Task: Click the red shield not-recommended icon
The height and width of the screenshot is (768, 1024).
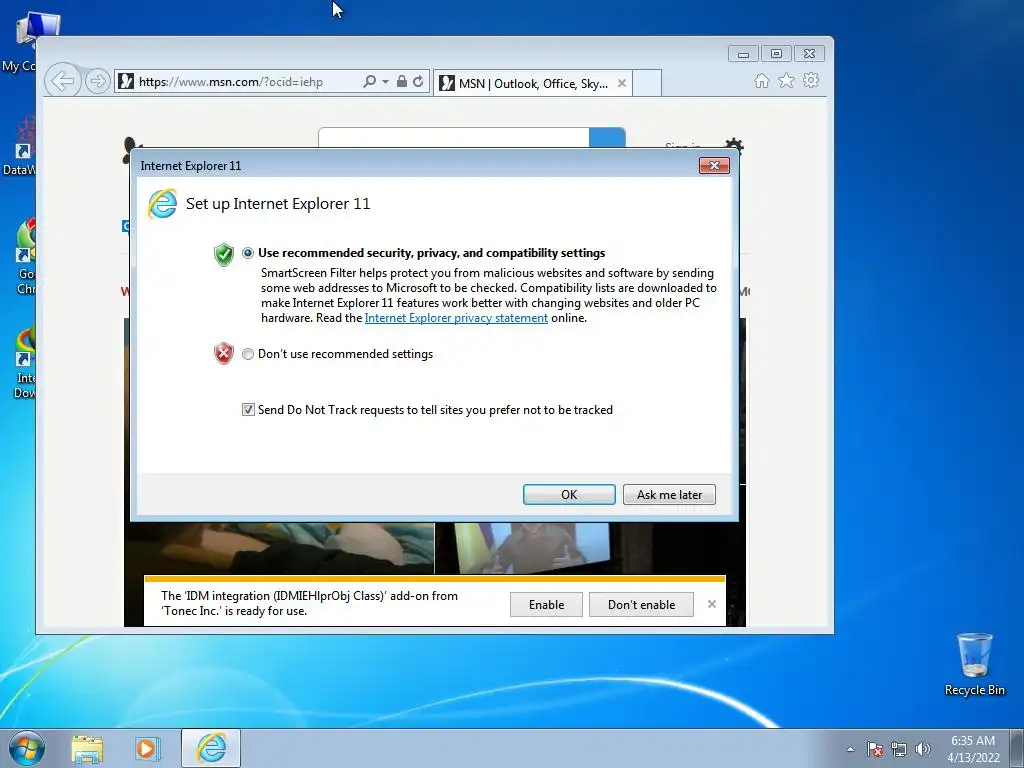Action: [224, 353]
